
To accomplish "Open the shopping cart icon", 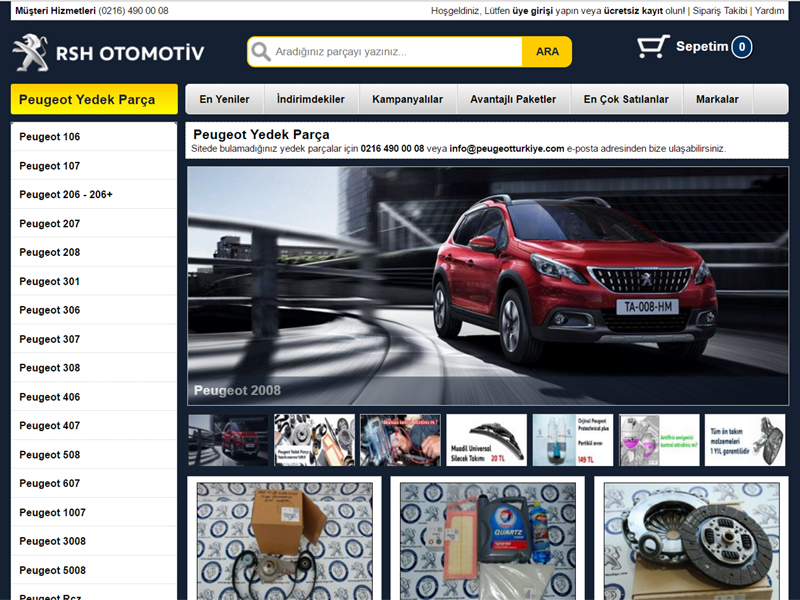I will (653, 47).
